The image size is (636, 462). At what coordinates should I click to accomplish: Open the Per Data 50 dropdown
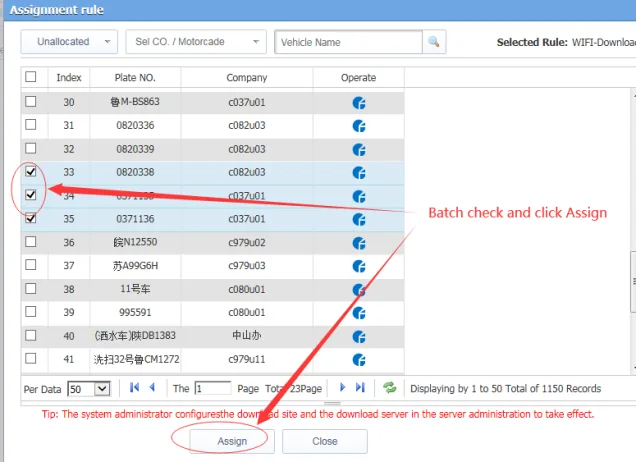(89, 389)
